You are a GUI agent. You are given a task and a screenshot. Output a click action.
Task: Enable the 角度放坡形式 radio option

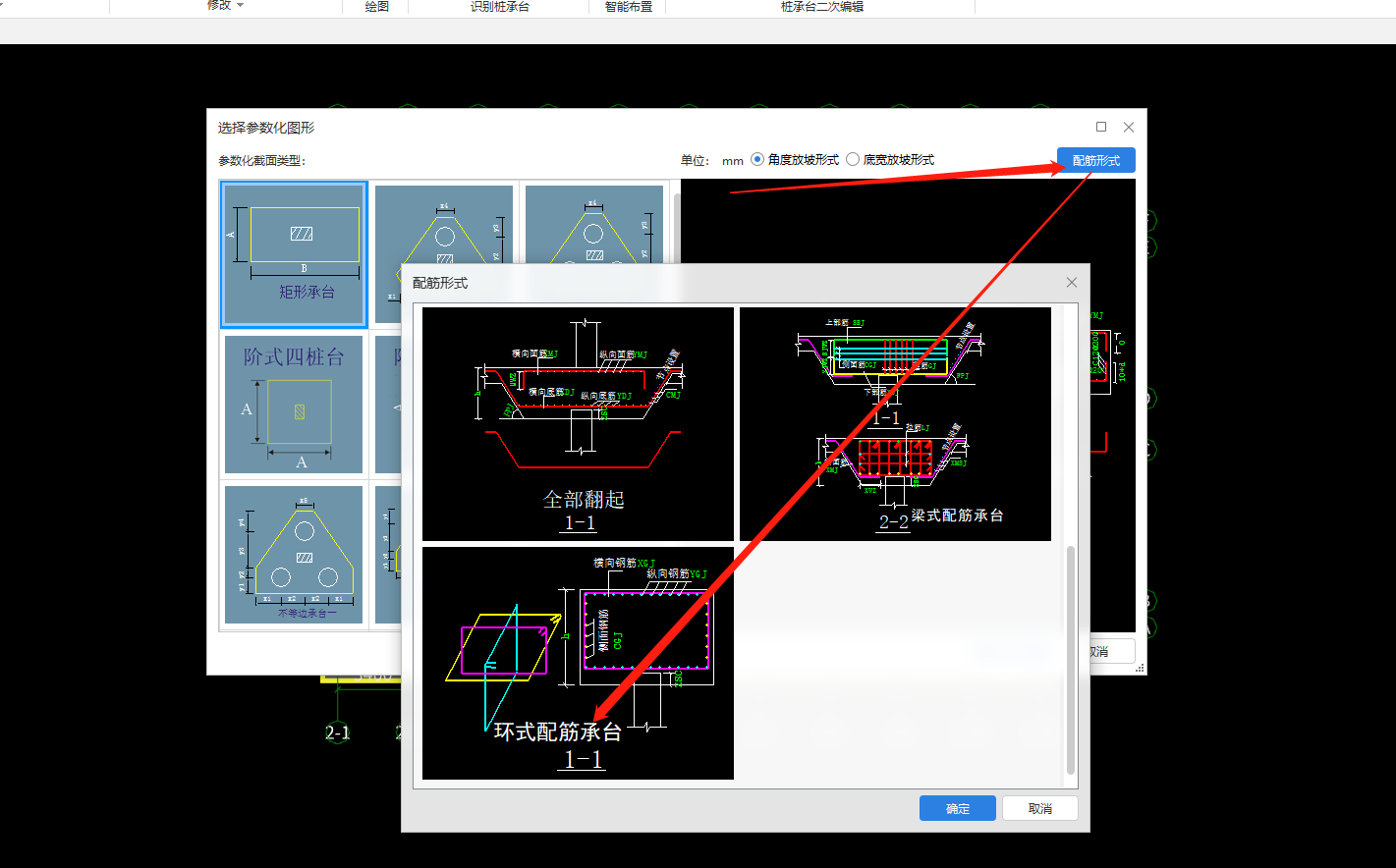click(757, 159)
